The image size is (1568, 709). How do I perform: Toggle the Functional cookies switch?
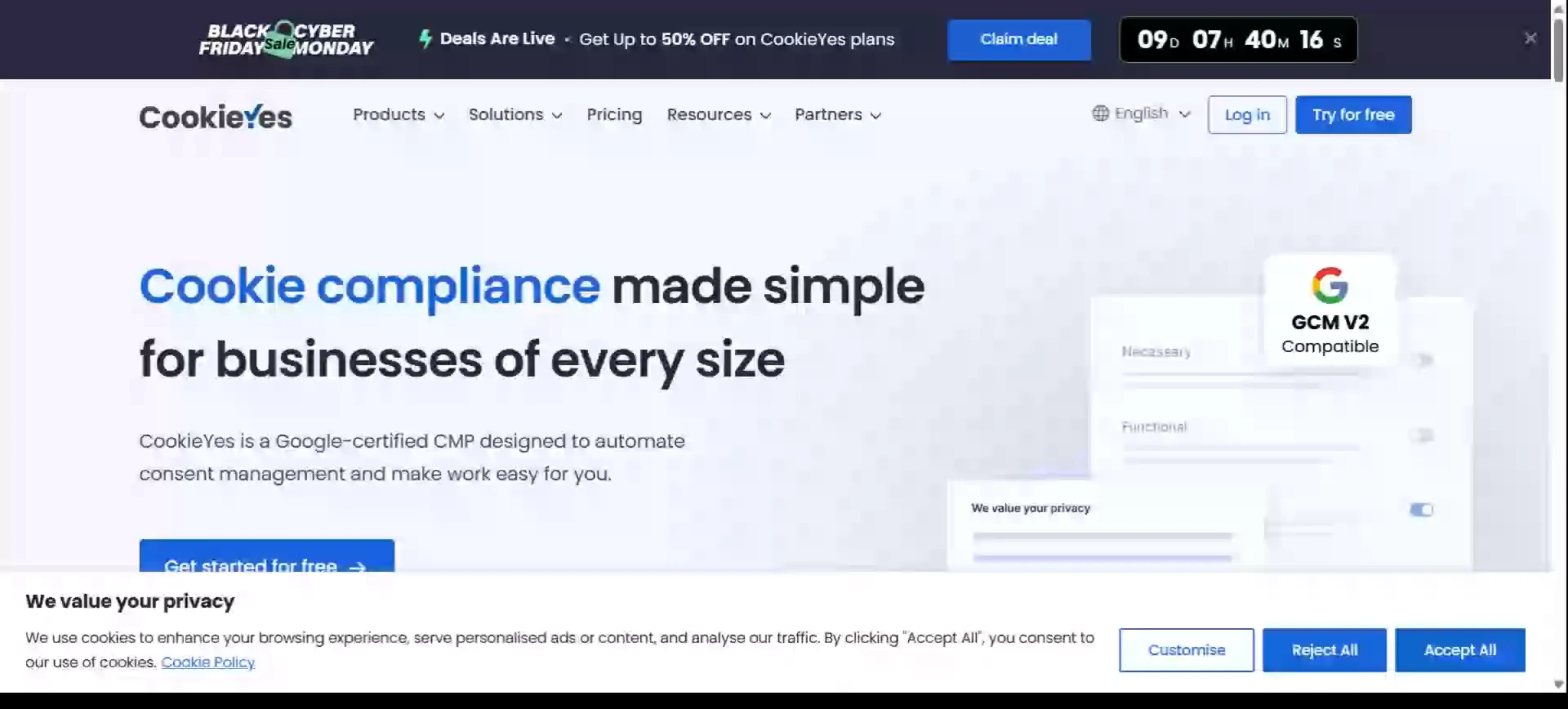(x=1422, y=435)
